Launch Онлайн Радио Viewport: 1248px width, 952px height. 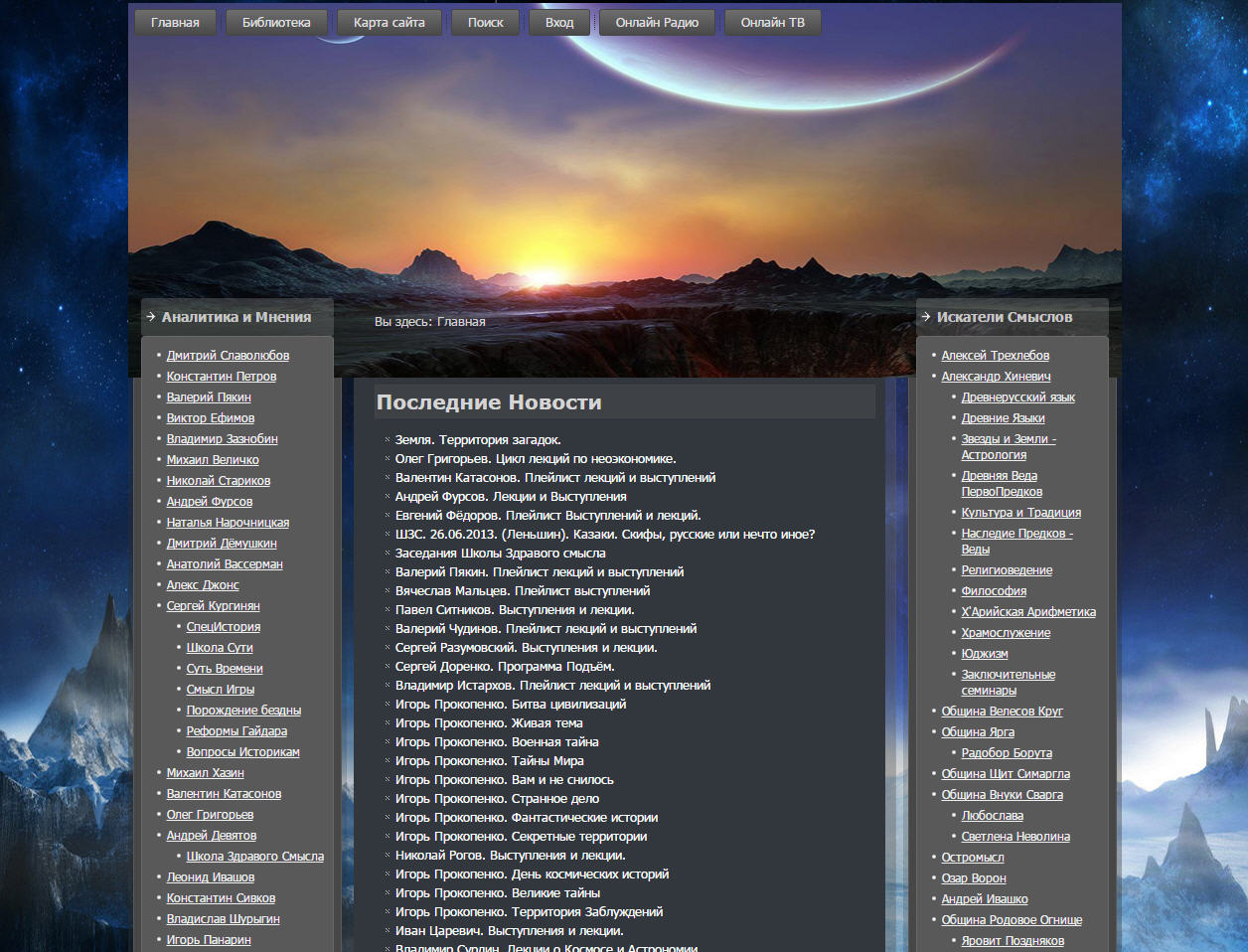(x=657, y=23)
